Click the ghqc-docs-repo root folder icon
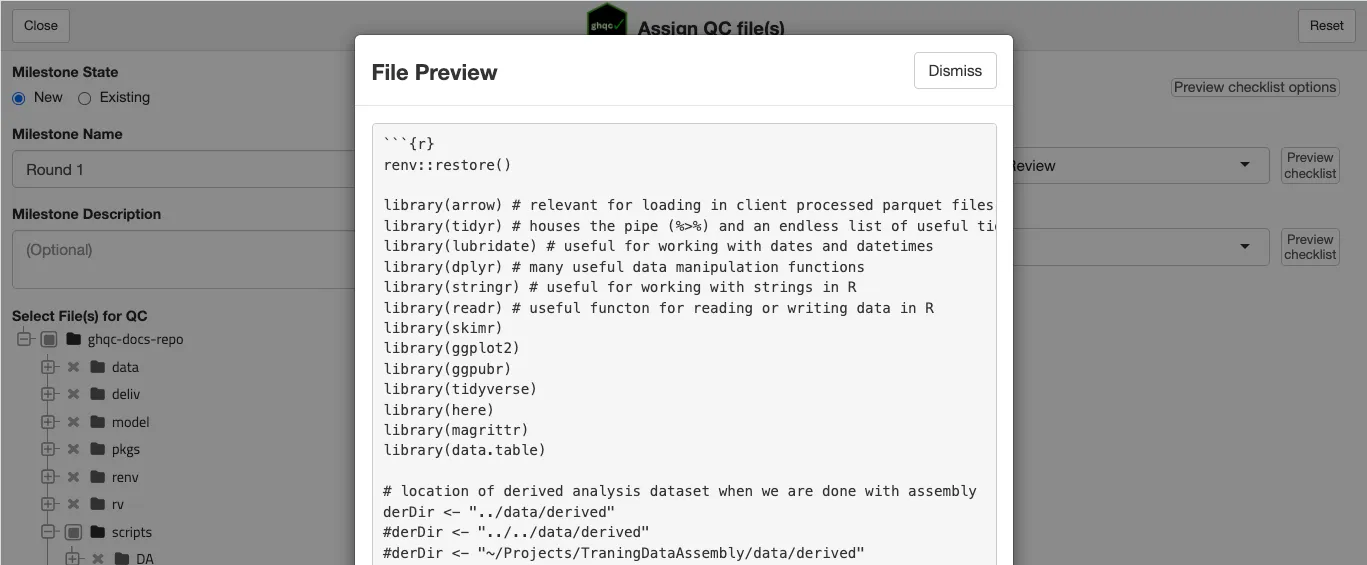The image size is (1367, 565). pyautogui.click(x=73, y=339)
